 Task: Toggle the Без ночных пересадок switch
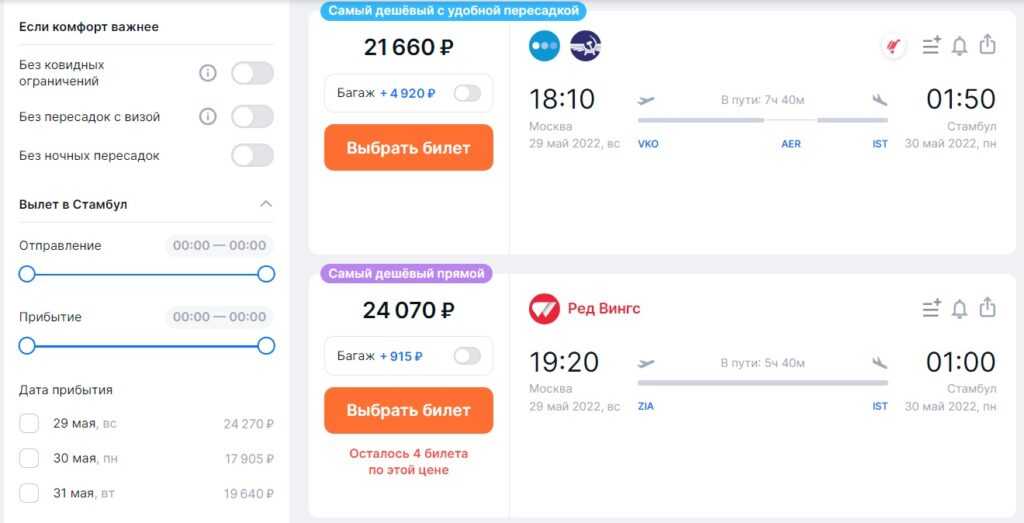(x=252, y=156)
